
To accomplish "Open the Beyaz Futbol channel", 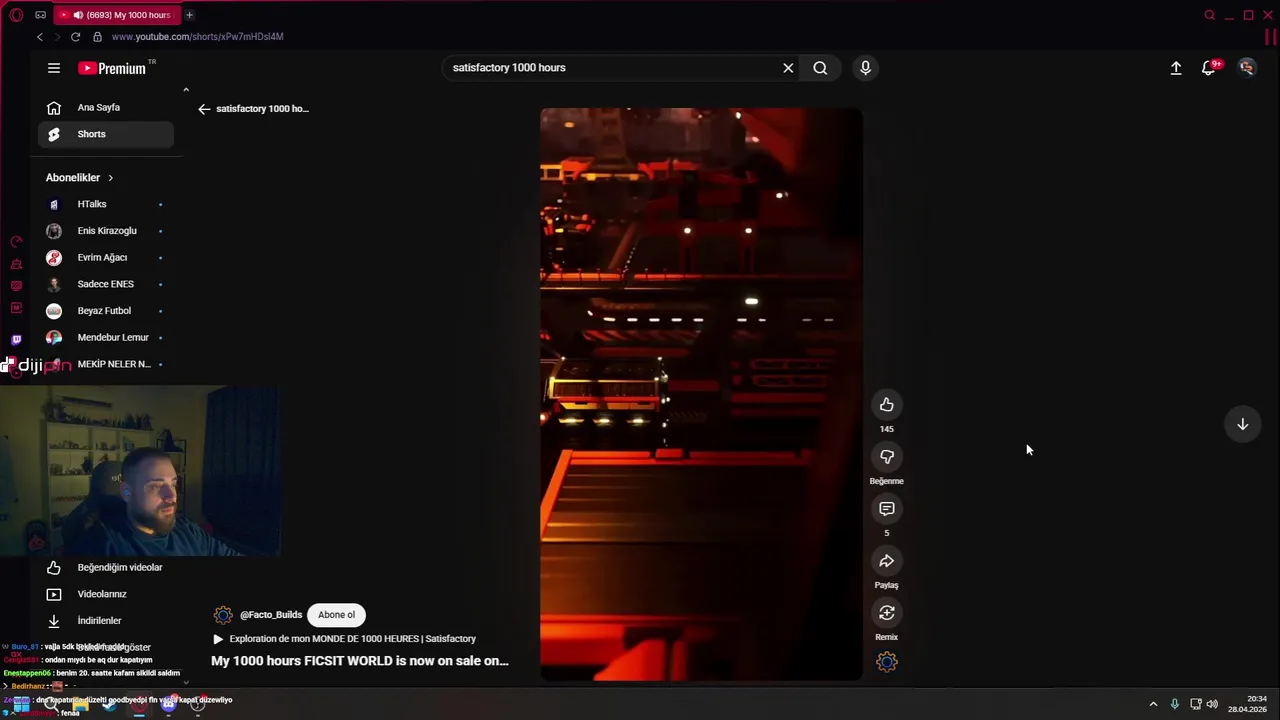I will (x=106, y=311).
